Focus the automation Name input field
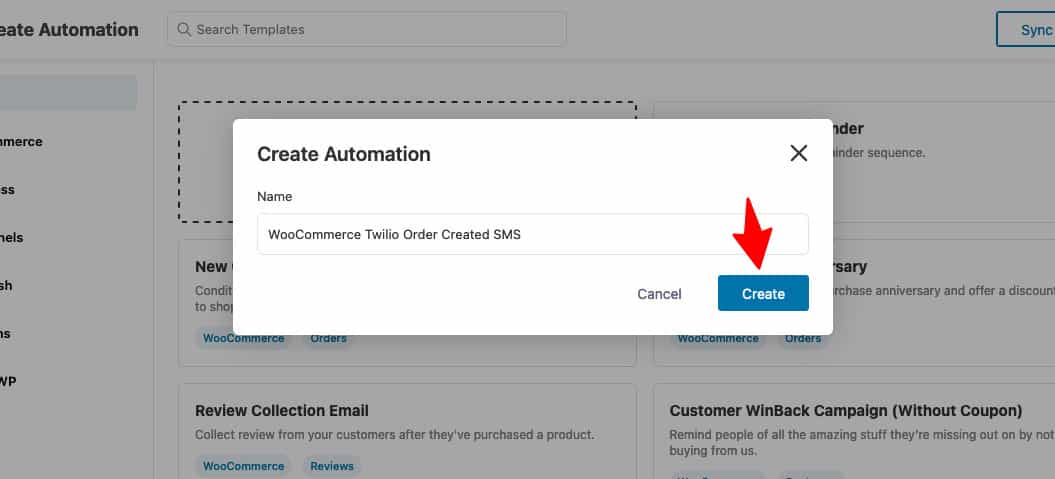1055x479 pixels. pyautogui.click(x=532, y=234)
